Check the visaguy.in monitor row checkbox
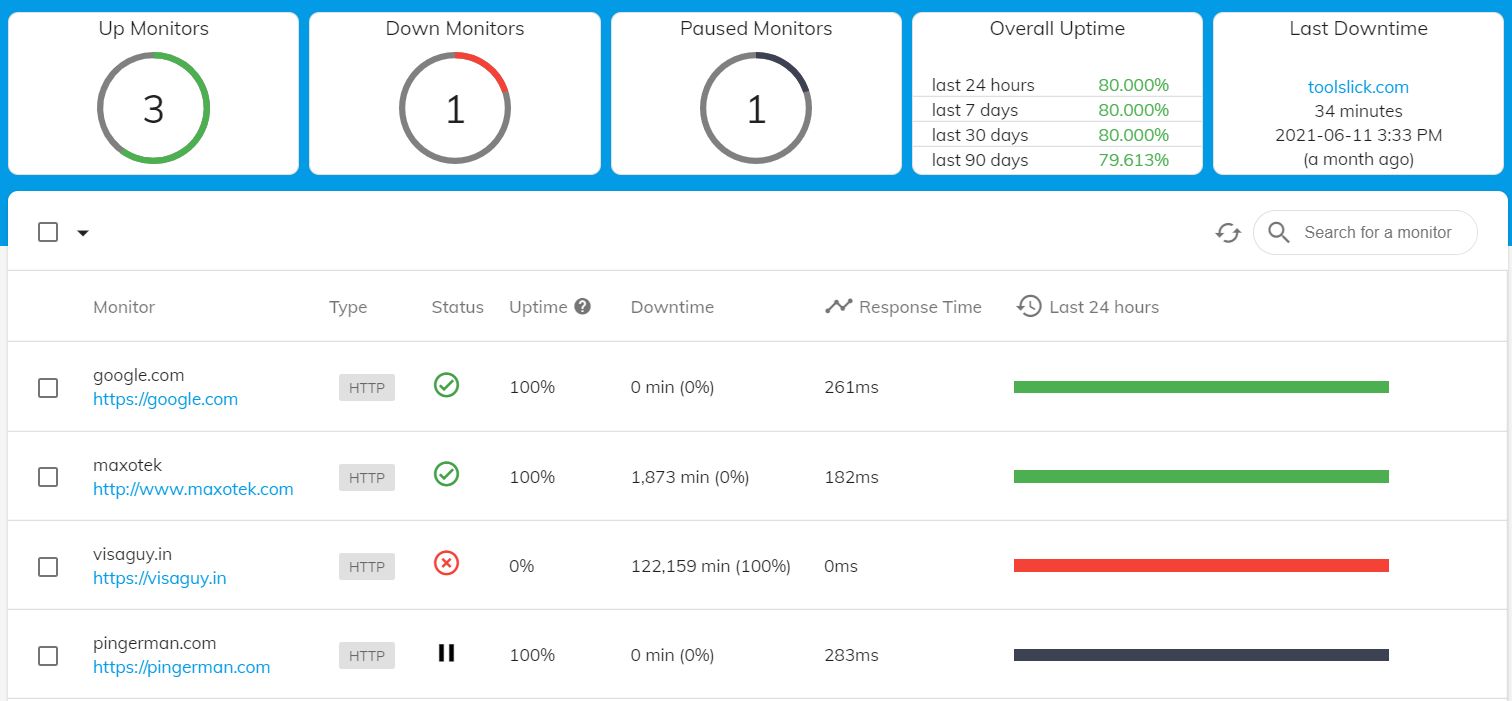 click(x=48, y=566)
